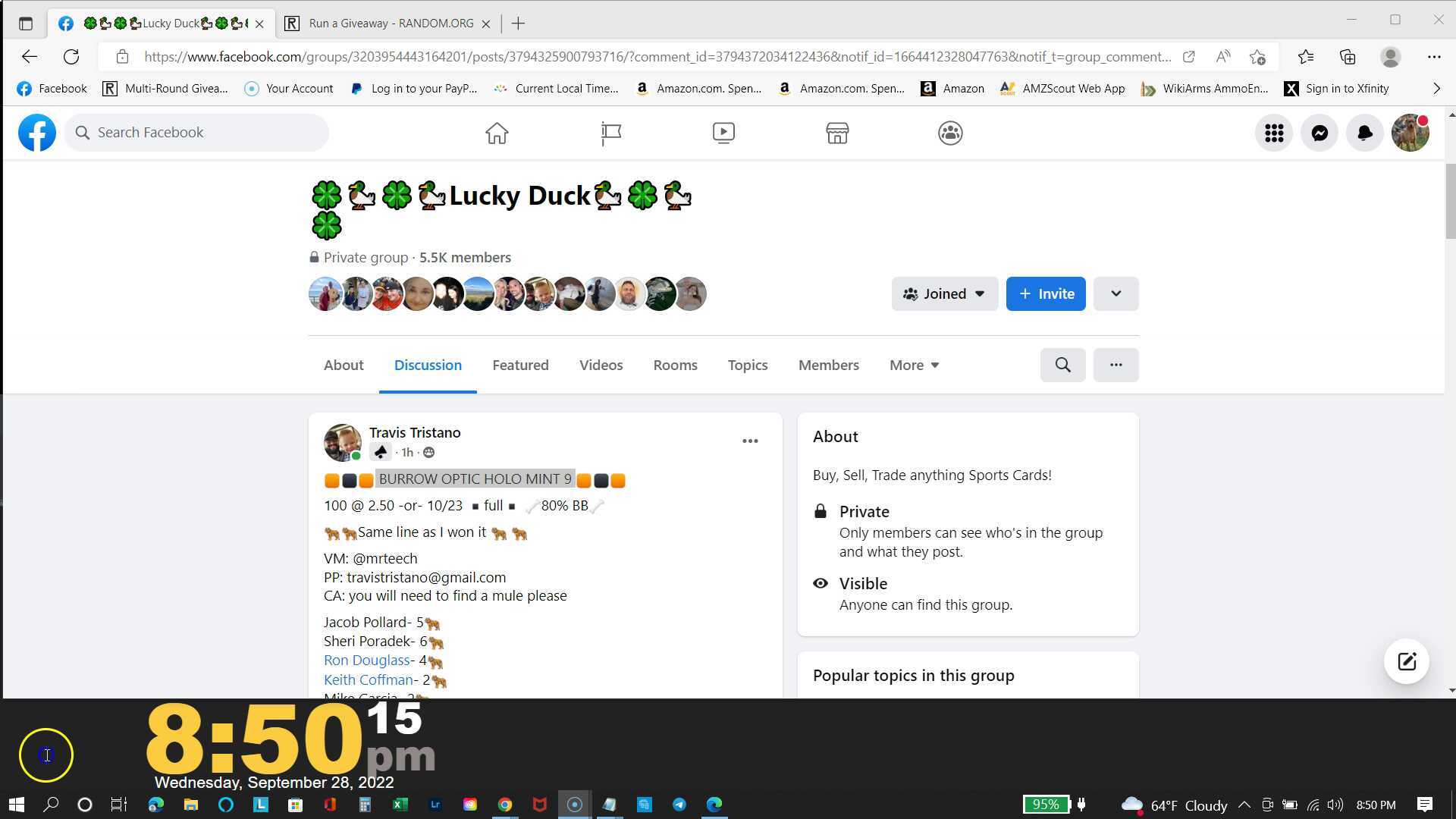Open the Watch video icon

click(723, 133)
